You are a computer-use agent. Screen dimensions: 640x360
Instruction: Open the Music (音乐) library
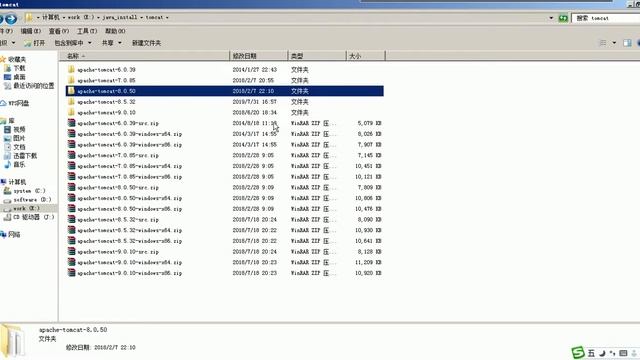tap(15, 164)
